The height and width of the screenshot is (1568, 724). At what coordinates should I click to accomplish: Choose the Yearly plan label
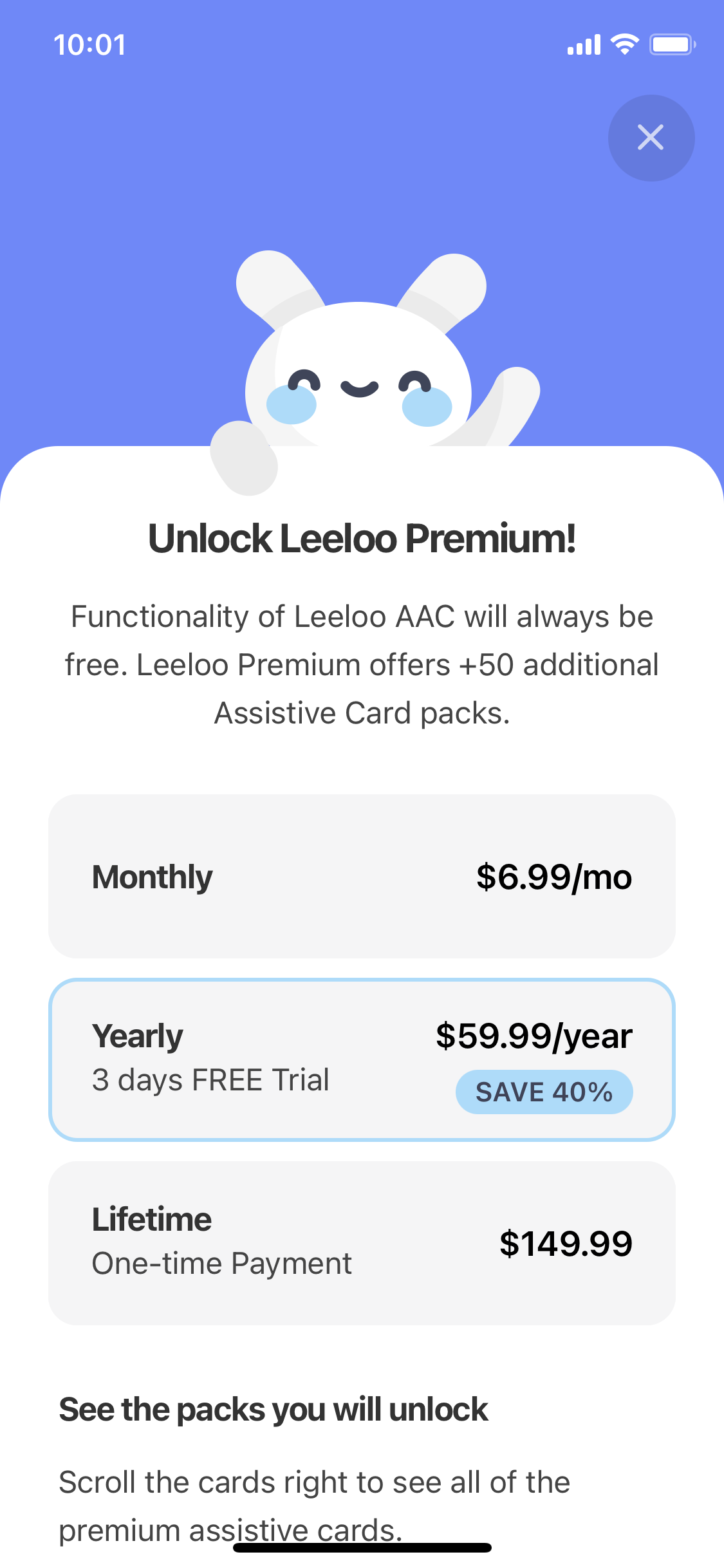pyautogui.click(x=138, y=1036)
